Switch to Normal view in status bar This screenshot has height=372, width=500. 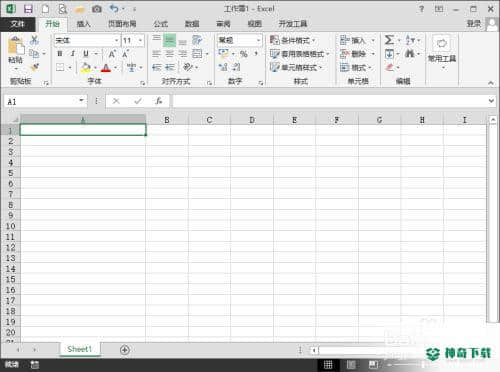[x=328, y=365]
